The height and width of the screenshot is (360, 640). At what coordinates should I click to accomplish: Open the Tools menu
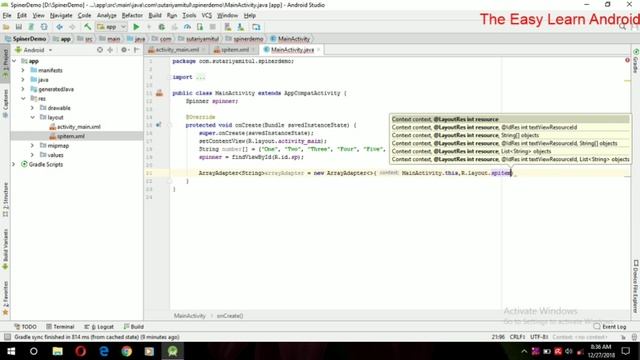[189, 15]
